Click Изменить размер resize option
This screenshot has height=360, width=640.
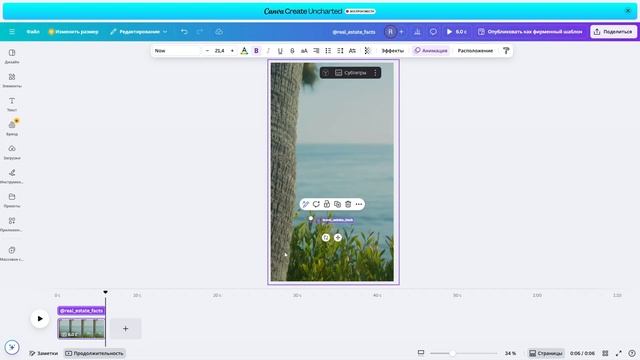pyautogui.click(x=73, y=32)
